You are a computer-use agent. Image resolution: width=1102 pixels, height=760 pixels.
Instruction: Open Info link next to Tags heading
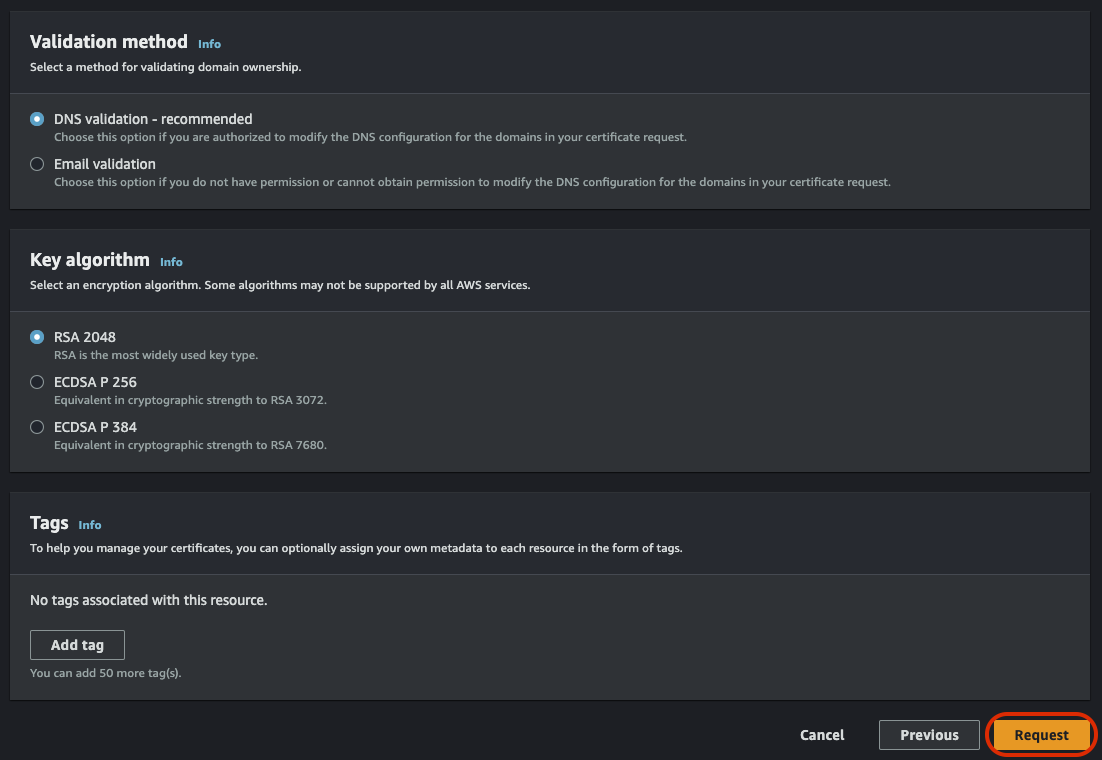click(x=90, y=524)
